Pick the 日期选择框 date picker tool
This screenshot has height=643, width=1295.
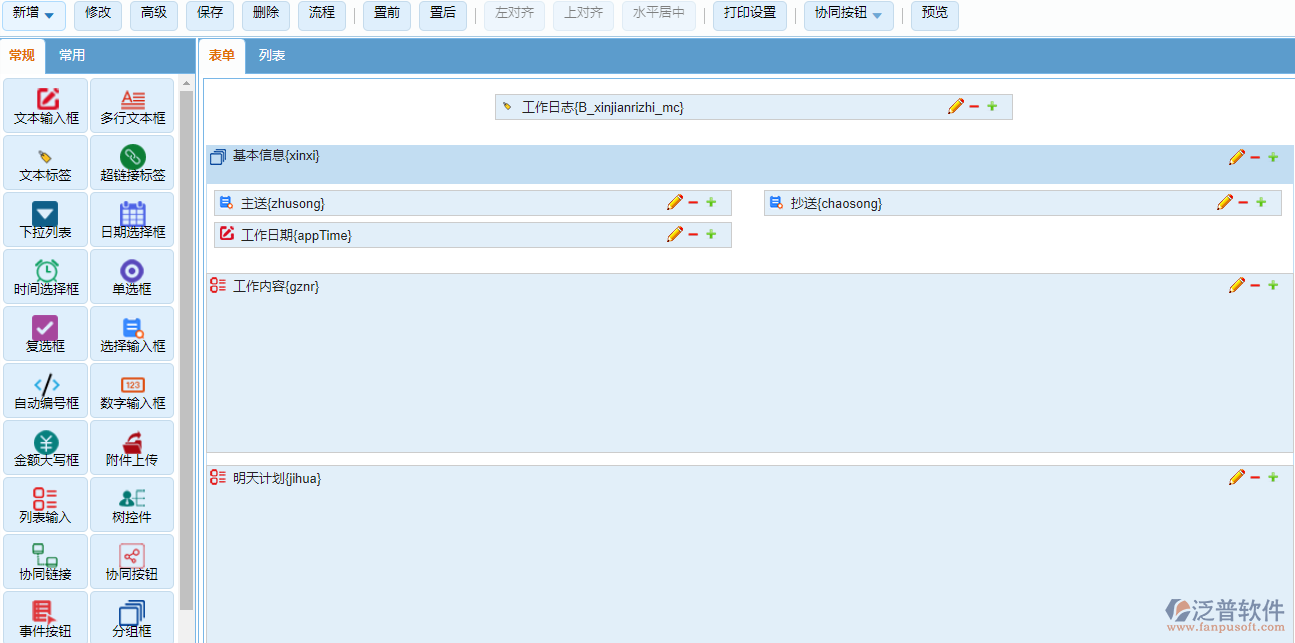[x=131, y=220]
